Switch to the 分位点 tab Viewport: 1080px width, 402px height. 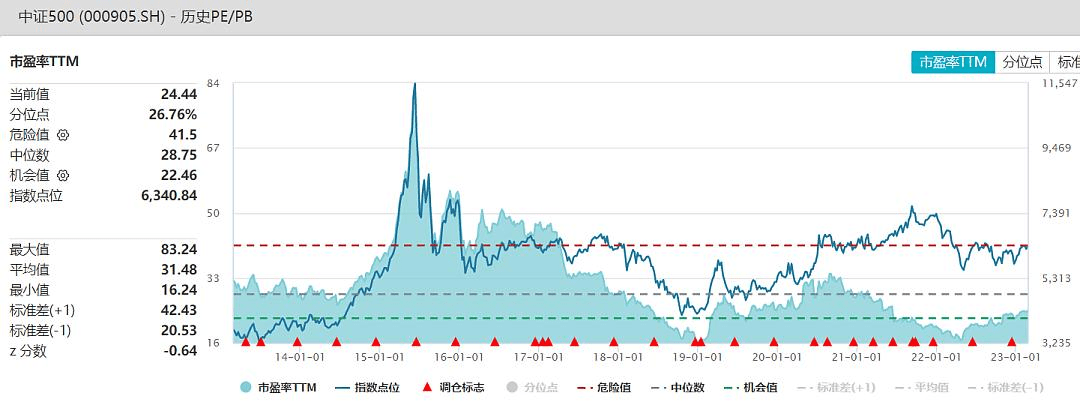pyautogui.click(x=1022, y=62)
